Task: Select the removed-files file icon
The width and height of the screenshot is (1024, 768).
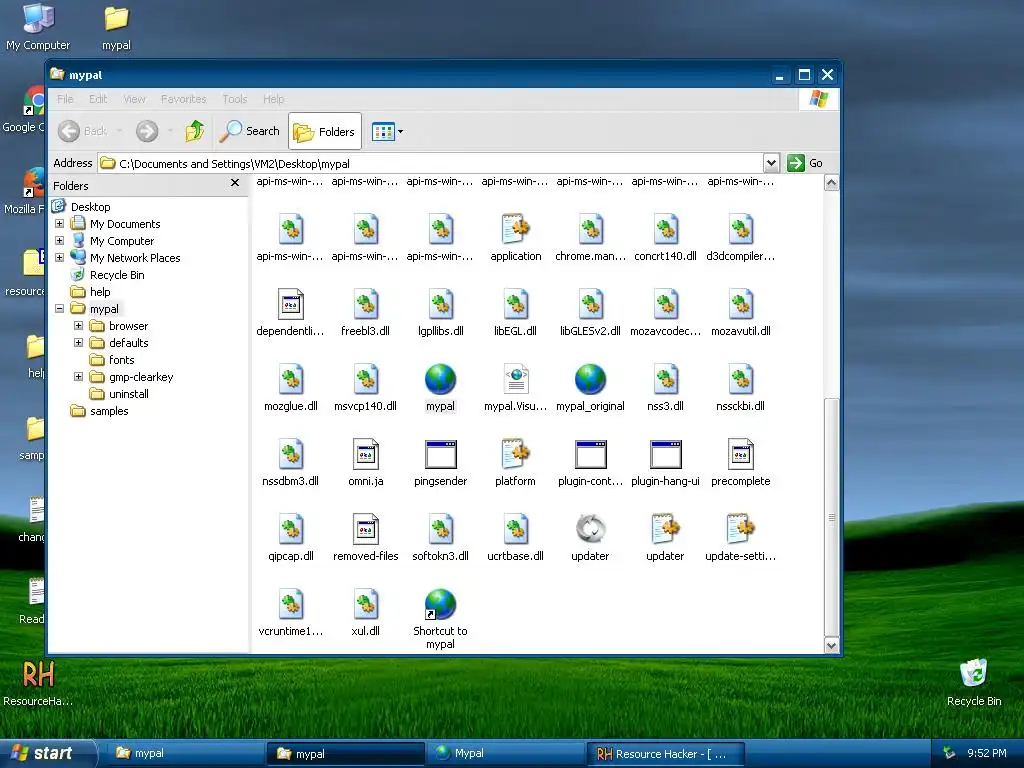Action: (x=366, y=530)
